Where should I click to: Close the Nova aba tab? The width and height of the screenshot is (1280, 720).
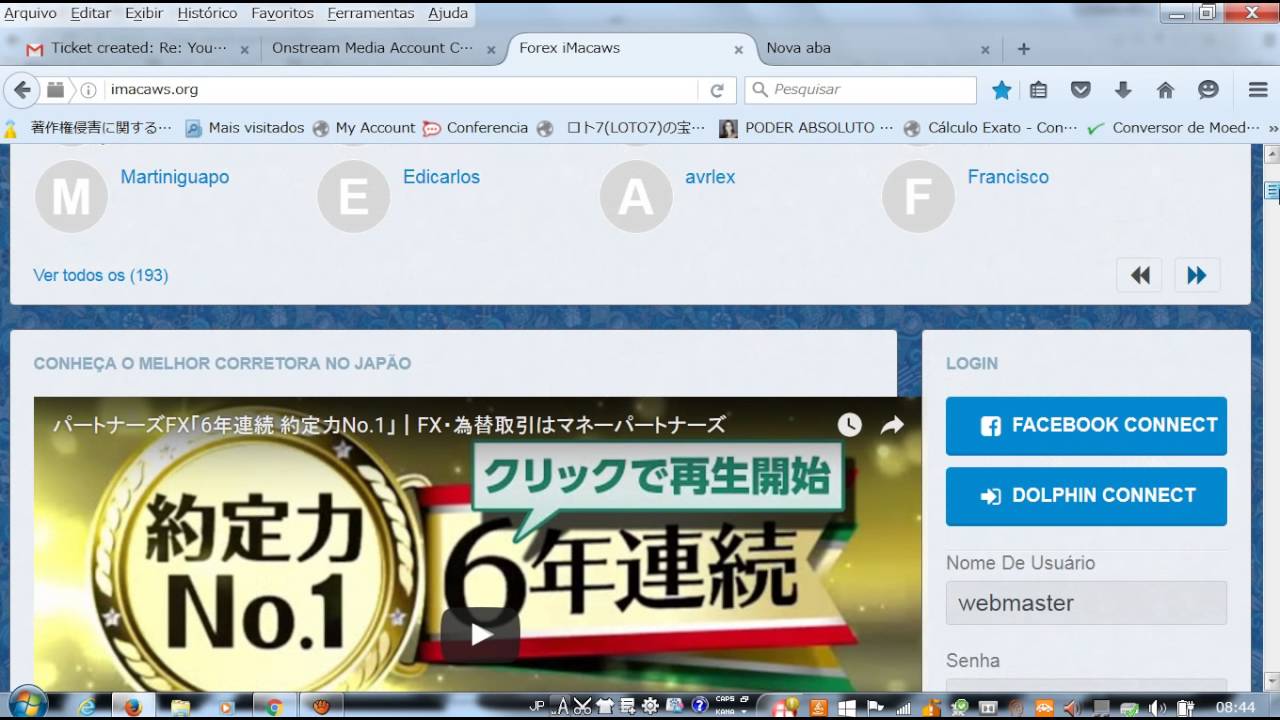985,49
